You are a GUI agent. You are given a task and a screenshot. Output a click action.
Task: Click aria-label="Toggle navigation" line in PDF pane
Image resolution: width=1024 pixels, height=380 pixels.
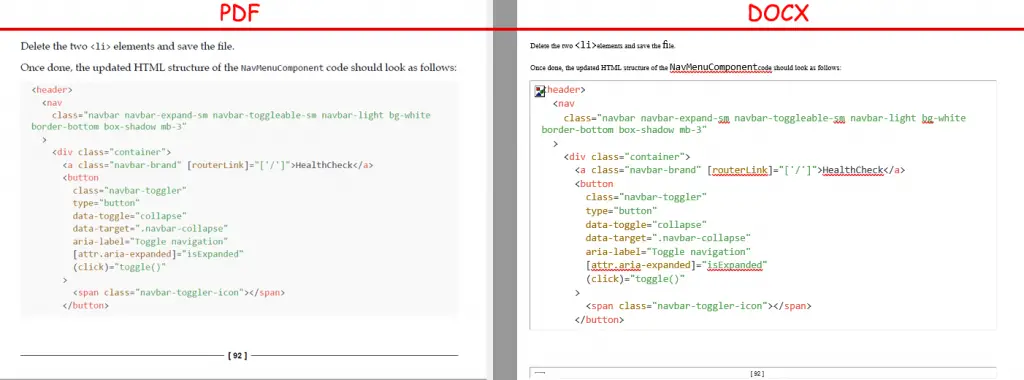pyautogui.click(x=150, y=241)
